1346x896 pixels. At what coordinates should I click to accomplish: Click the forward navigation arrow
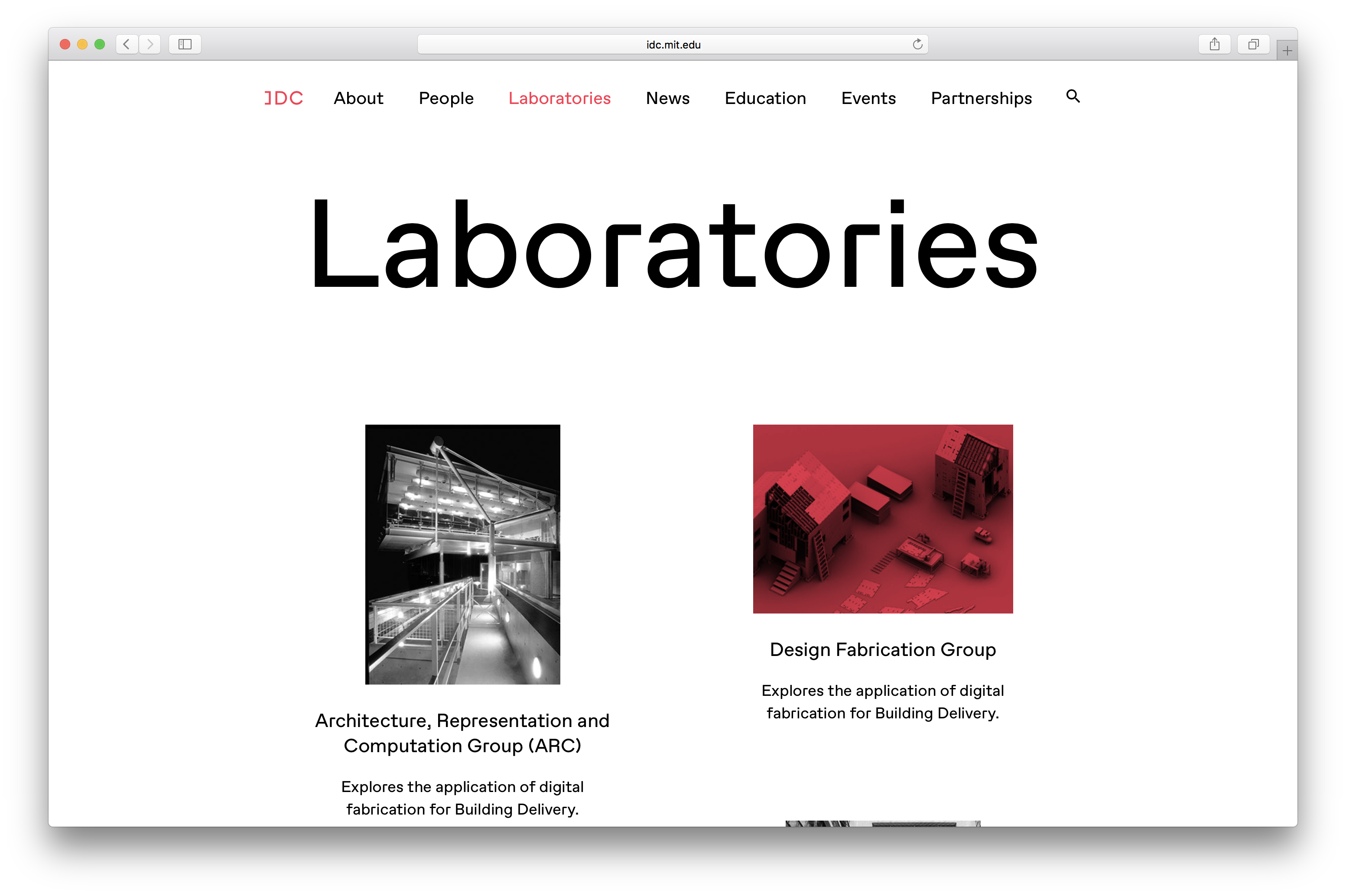click(150, 44)
